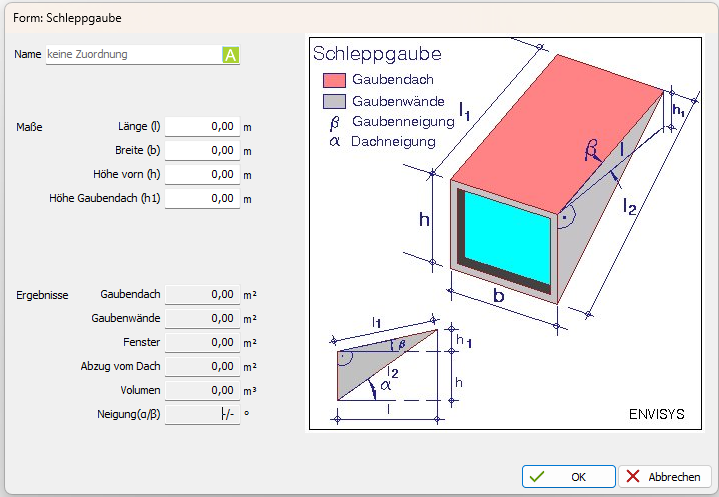This screenshot has height=497, width=719.
Task: Confirm the dialog with OK
Action: (x=568, y=477)
